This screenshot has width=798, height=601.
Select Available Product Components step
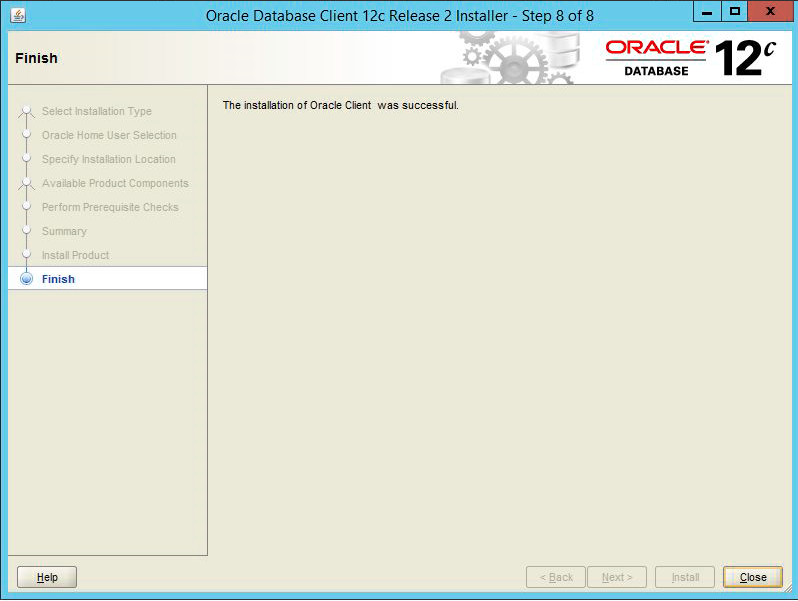pyautogui.click(x=115, y=183)
